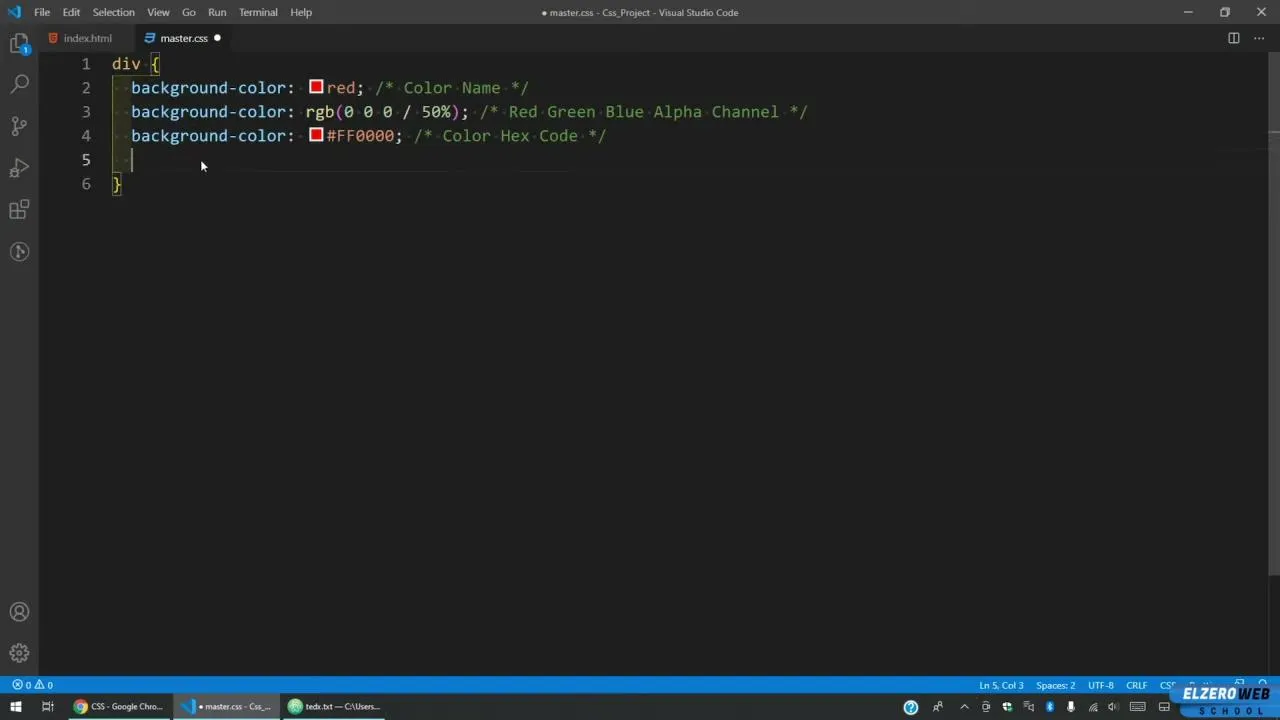Switch to CSS - Google Chrome taskbar window
Image resolution: width=1280 pixels, height=720 pixels.
tap(118, 707)
